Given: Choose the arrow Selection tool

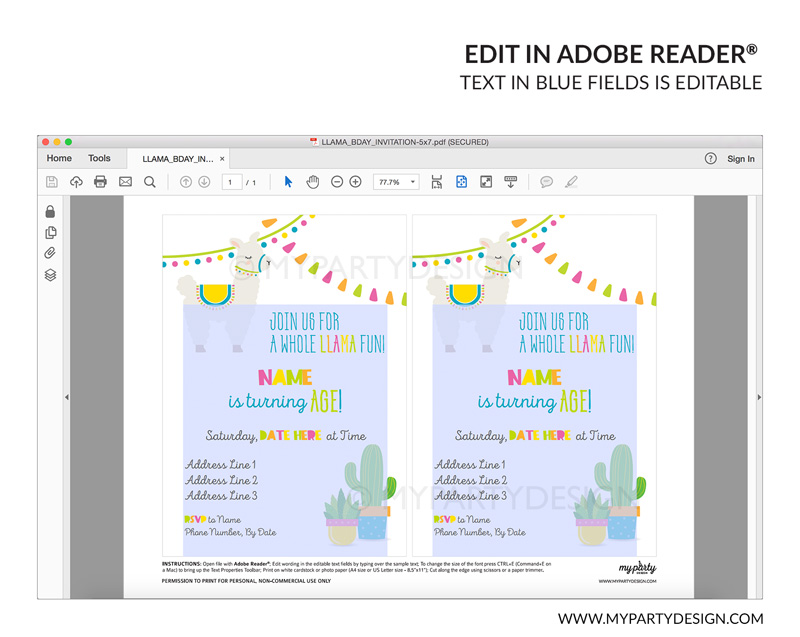Looking at the screenshot, I should [x=288, y=182].
